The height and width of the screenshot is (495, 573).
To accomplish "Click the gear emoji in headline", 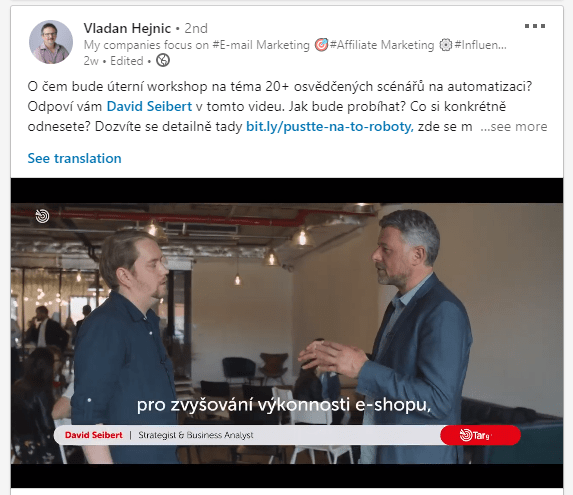I will click(445, 45).
